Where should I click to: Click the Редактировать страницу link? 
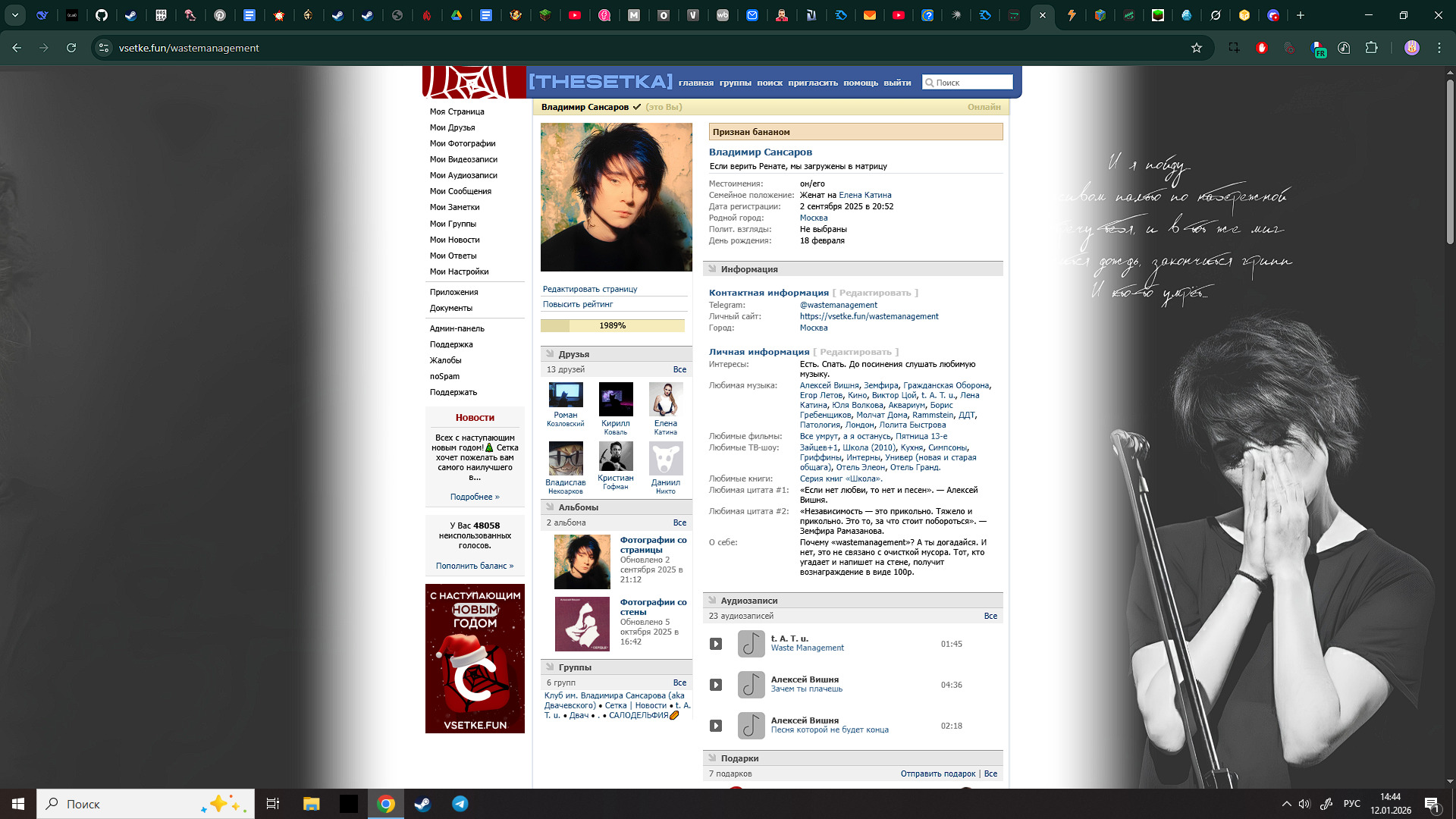(x=589, y=289)
